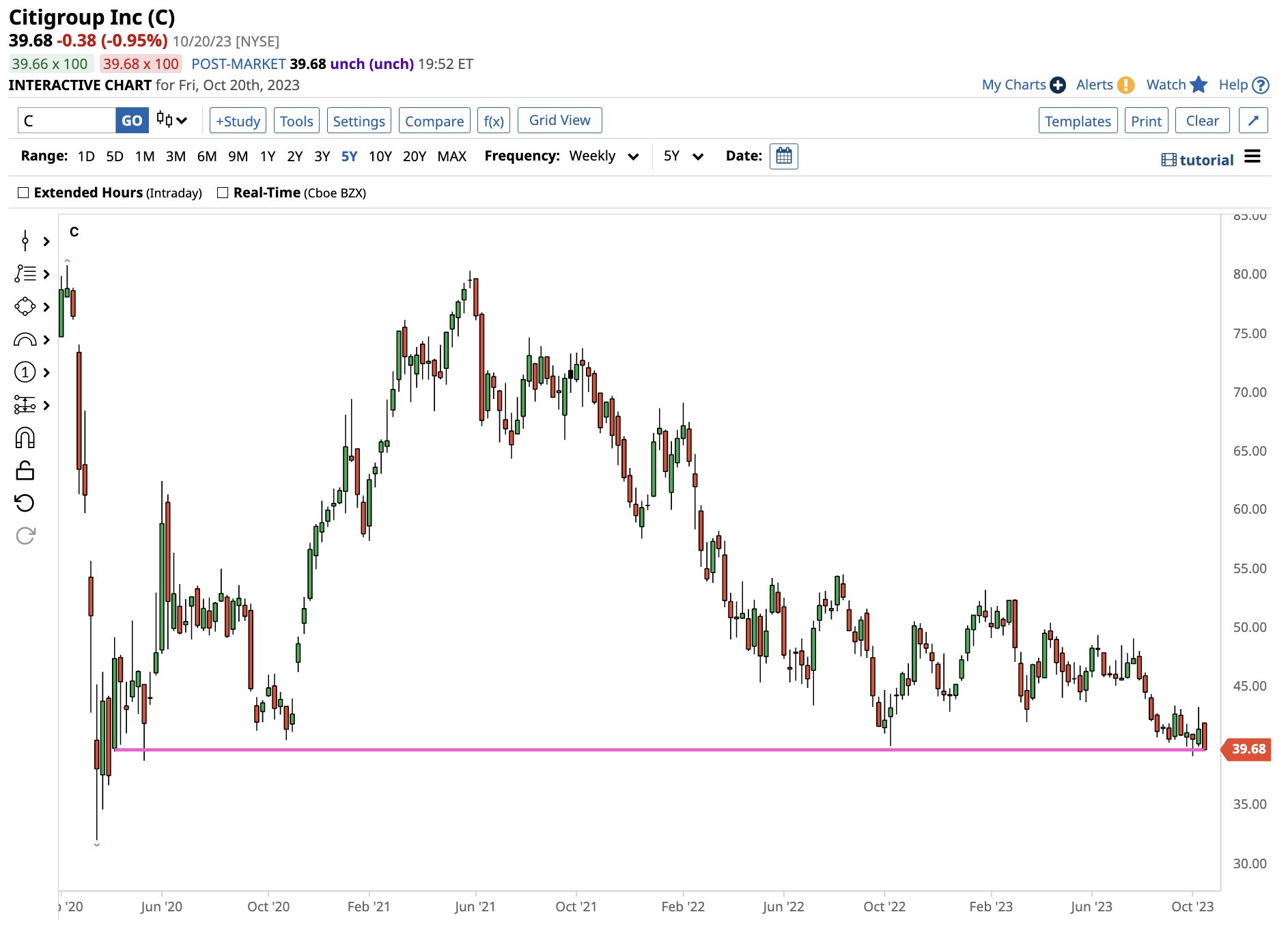This screenshot has height=940, width=1288.
Task: Click the C symbol label on chart
Action: (74, 232)
